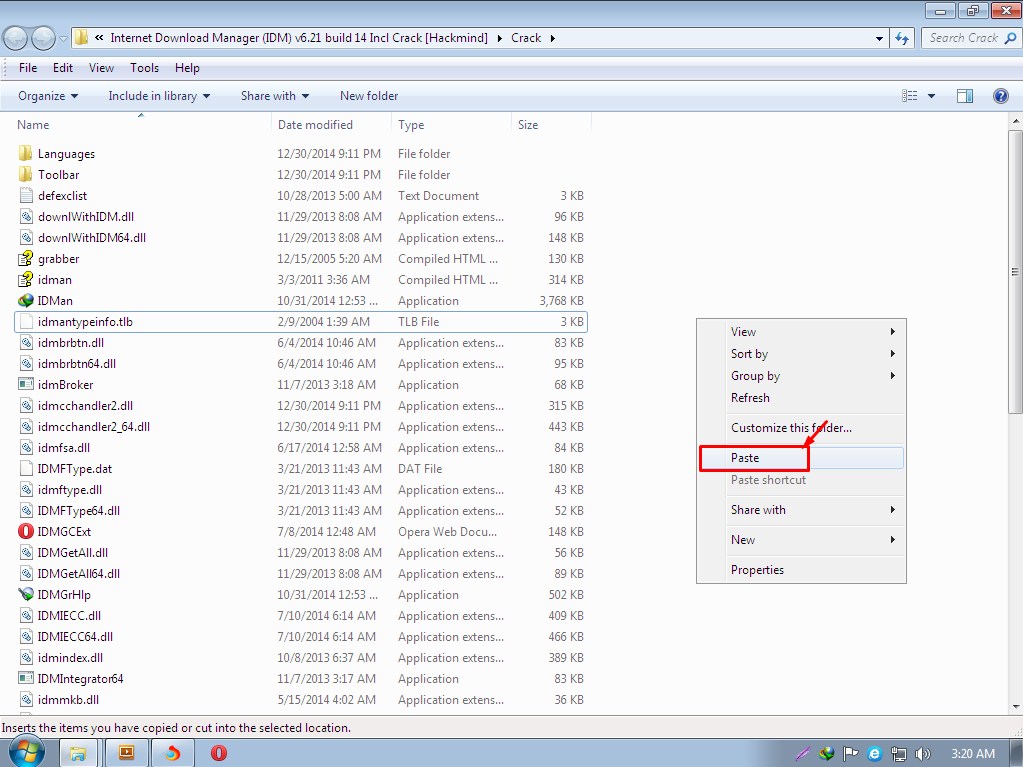Click the New folder button
The image size is (1023, 767).
[369, 96]
